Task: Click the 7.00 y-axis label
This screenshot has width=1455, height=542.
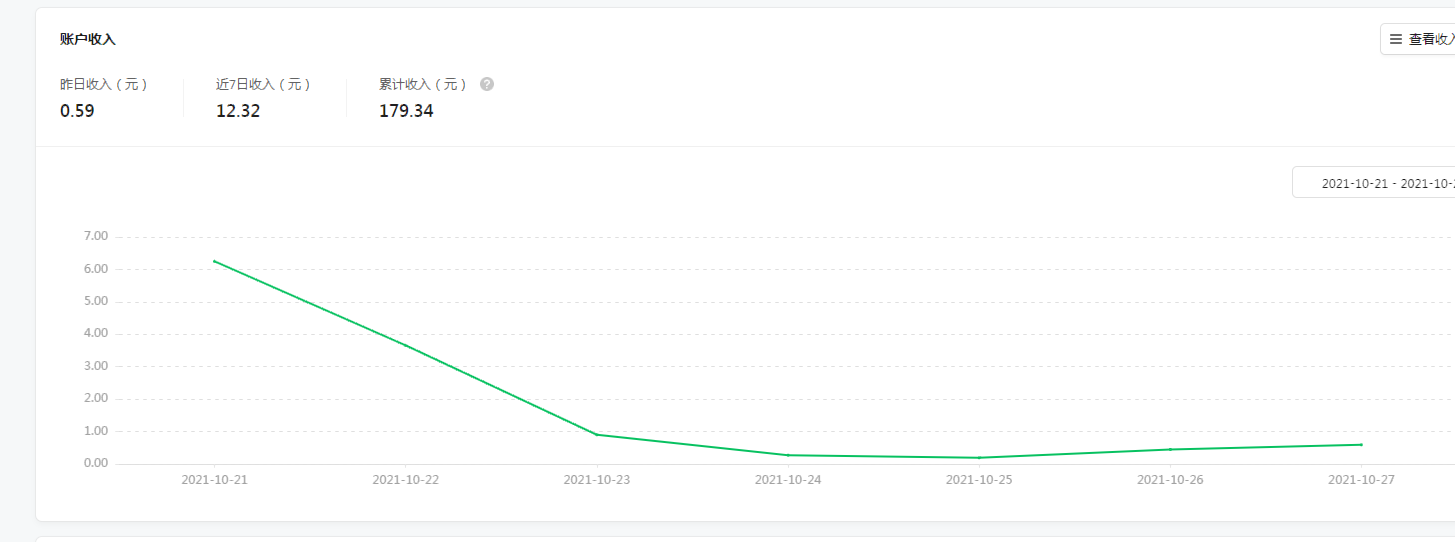Action: [97, 237]
